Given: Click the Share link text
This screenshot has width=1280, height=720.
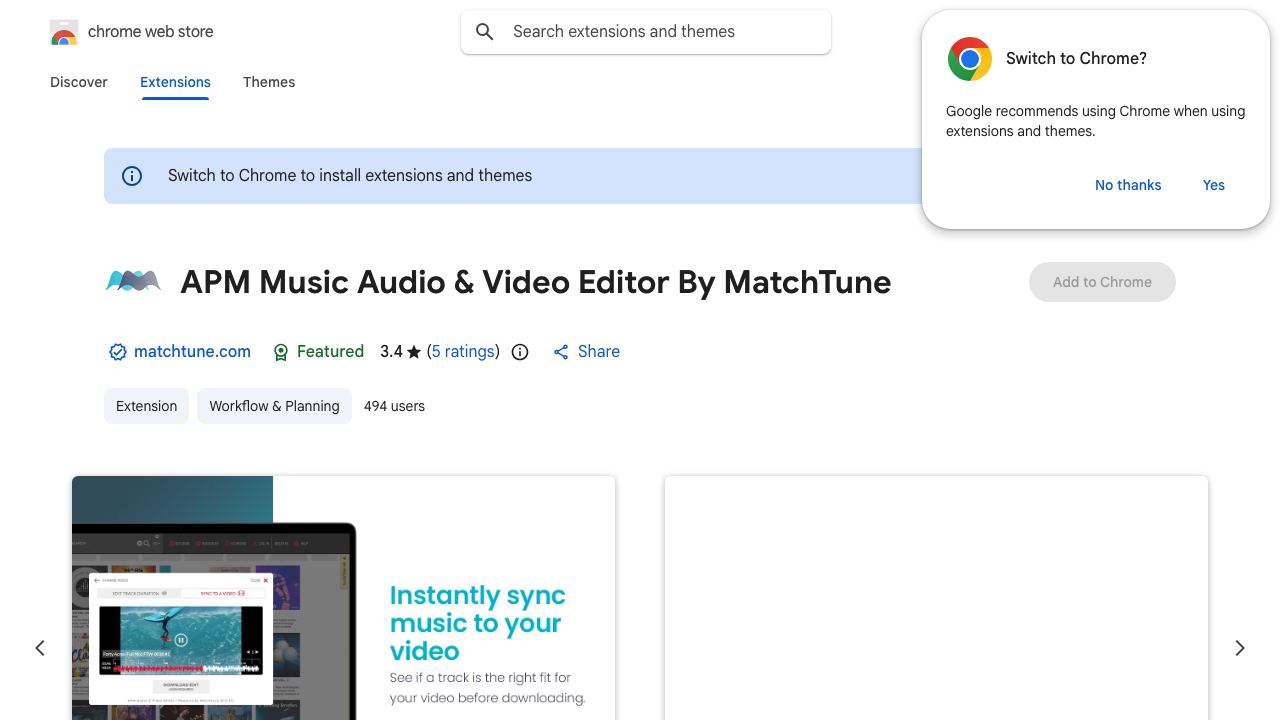Looking at the screenshot, I should tap(599, 352).
